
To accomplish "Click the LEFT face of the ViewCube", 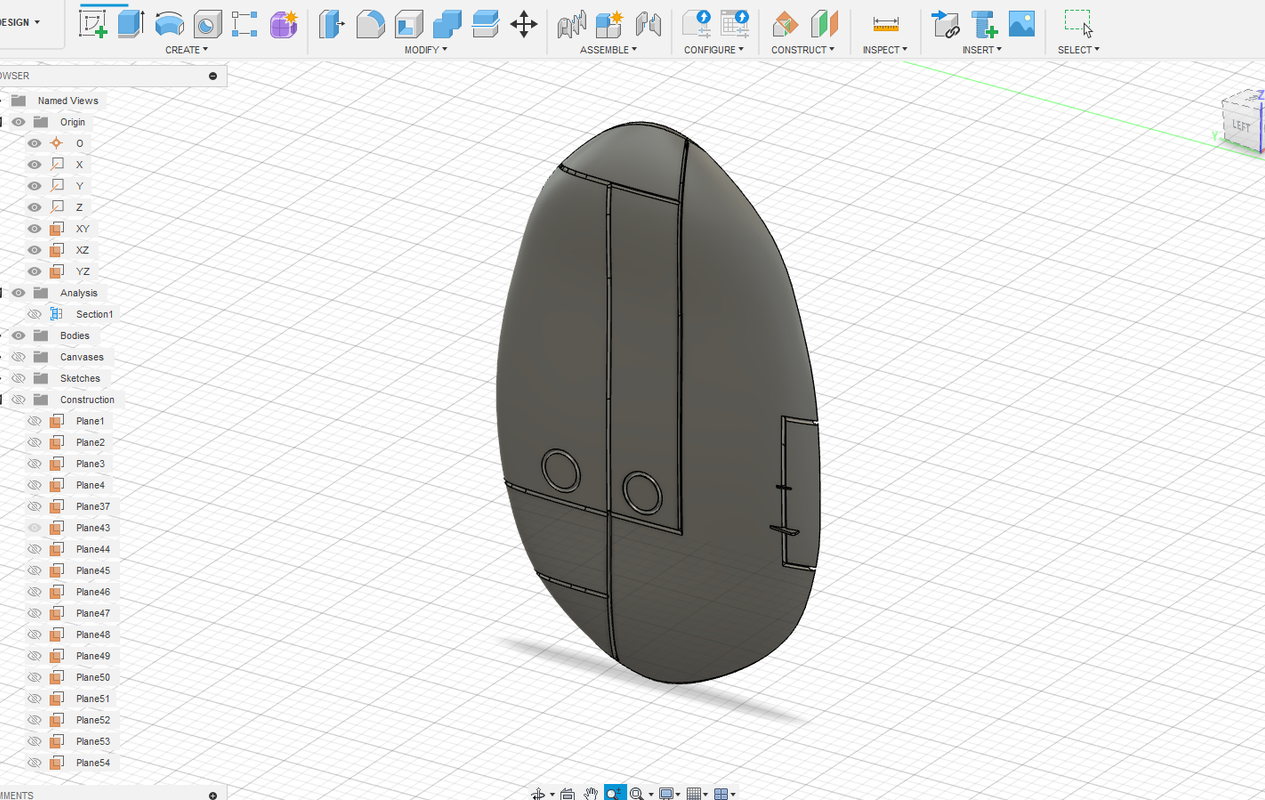I will [x=1241, y=126].
